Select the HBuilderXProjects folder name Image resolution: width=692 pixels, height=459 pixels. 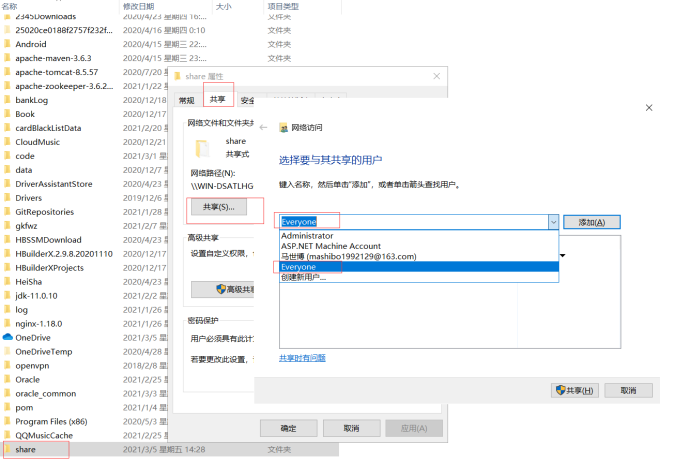click(x=49, y=268)
